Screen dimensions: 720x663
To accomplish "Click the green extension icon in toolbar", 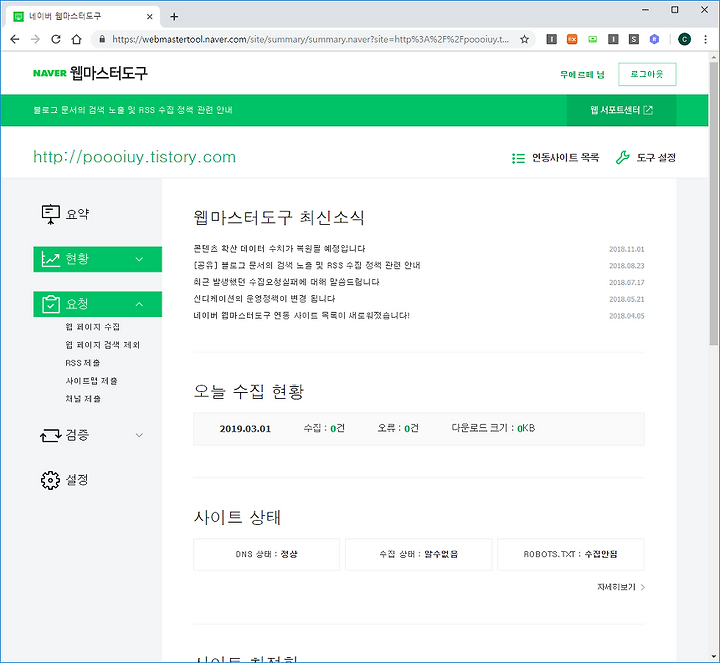I will click(593, 39).
